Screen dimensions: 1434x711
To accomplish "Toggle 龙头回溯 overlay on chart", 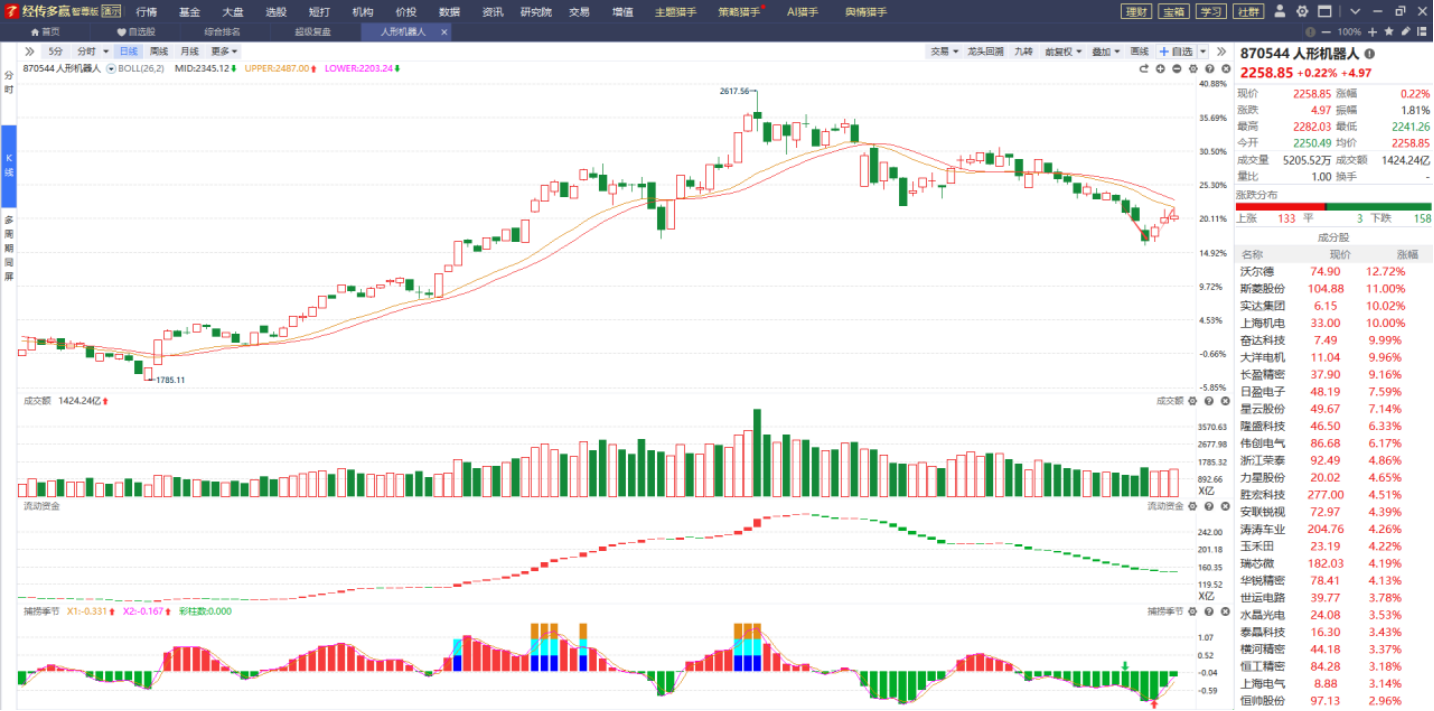I will [x=985, y=51].
